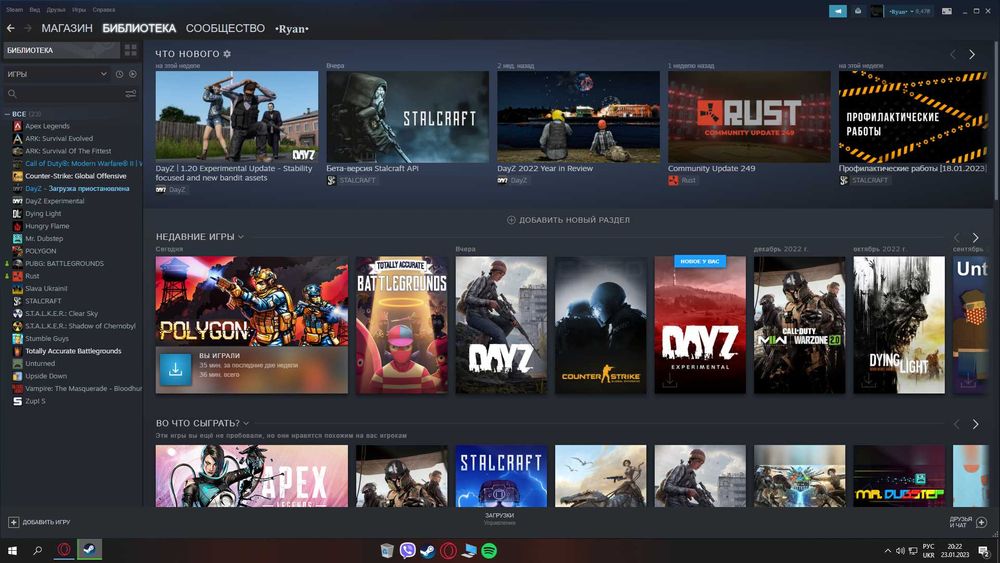Open Apex Legends cover in Play Next
The image size is (1000, 563).
251,476
